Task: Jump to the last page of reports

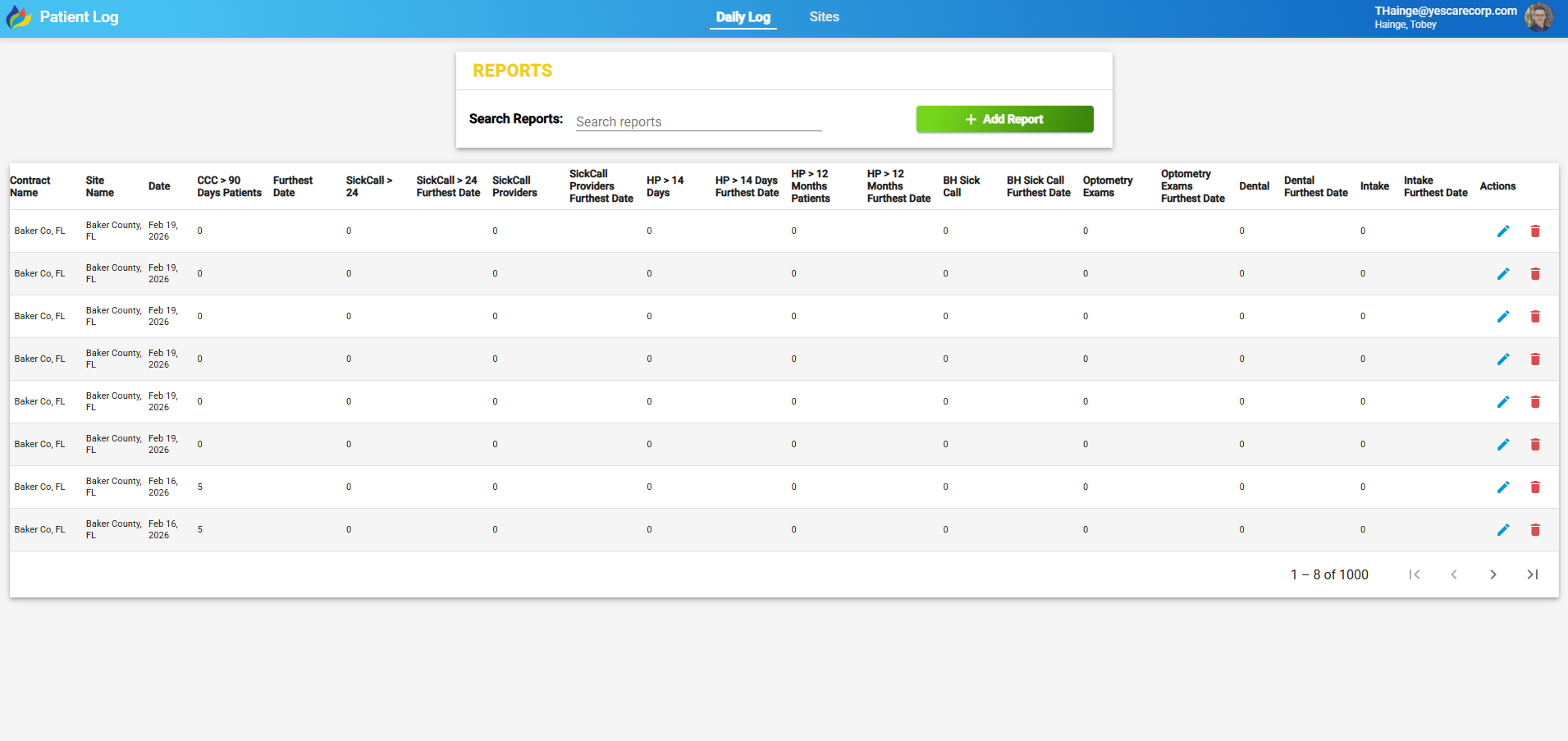Action: [x=1533, y=574]
